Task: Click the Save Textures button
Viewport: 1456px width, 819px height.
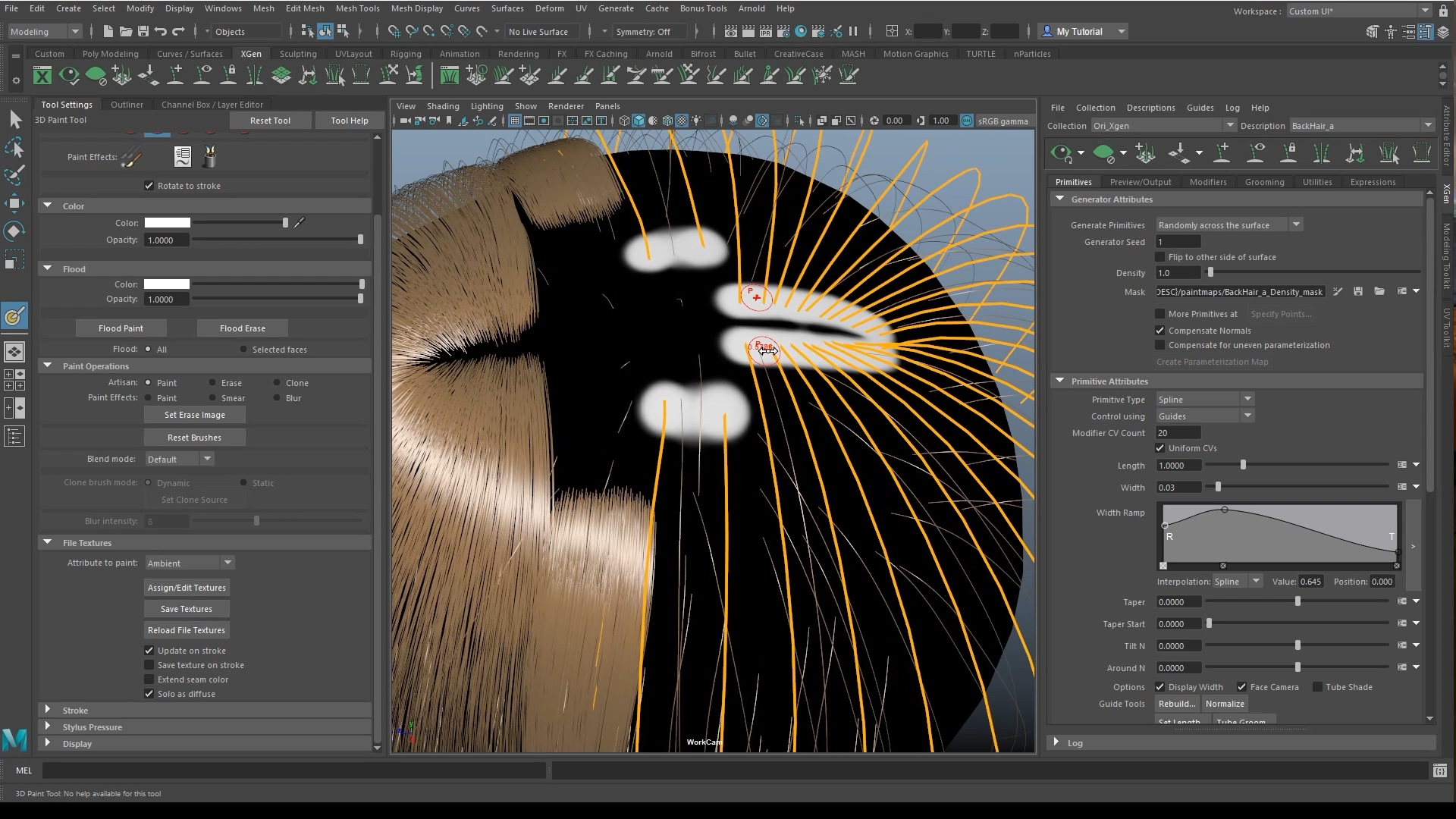Action: [x=187, y=609]
